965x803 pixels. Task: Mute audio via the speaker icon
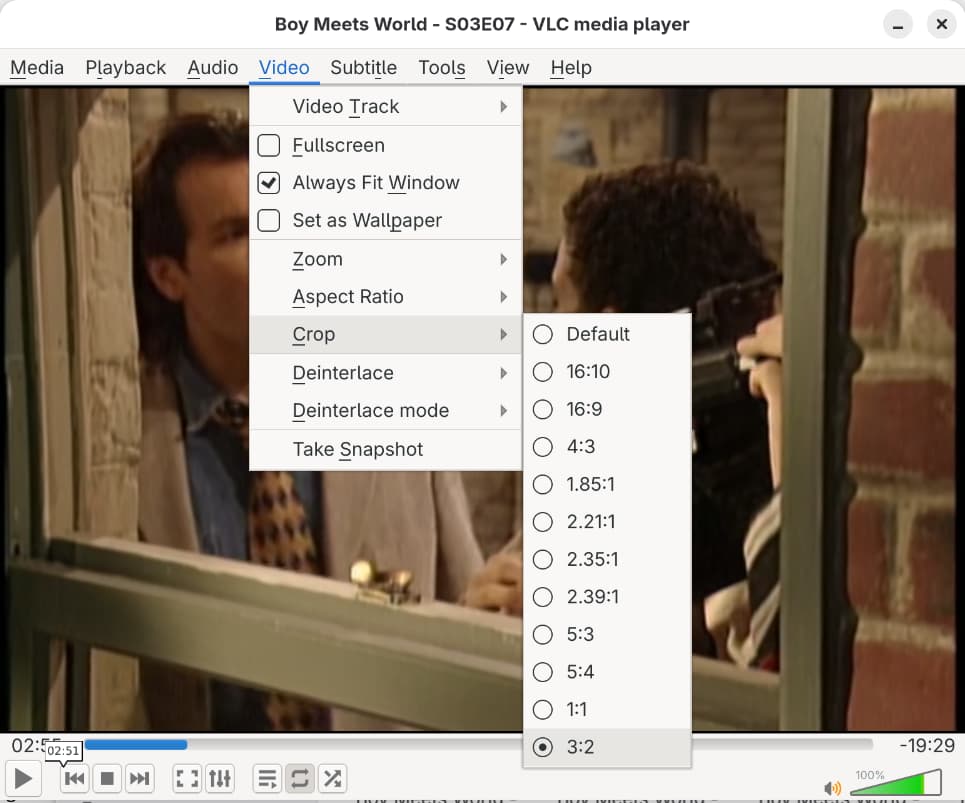coord(832,788)
